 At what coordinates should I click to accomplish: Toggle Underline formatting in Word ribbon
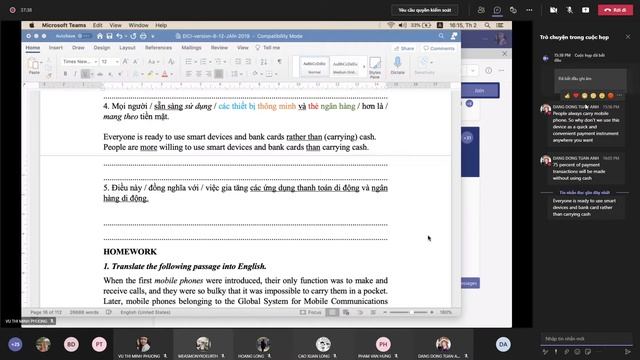pyautogui.click(x=85, y=74)
